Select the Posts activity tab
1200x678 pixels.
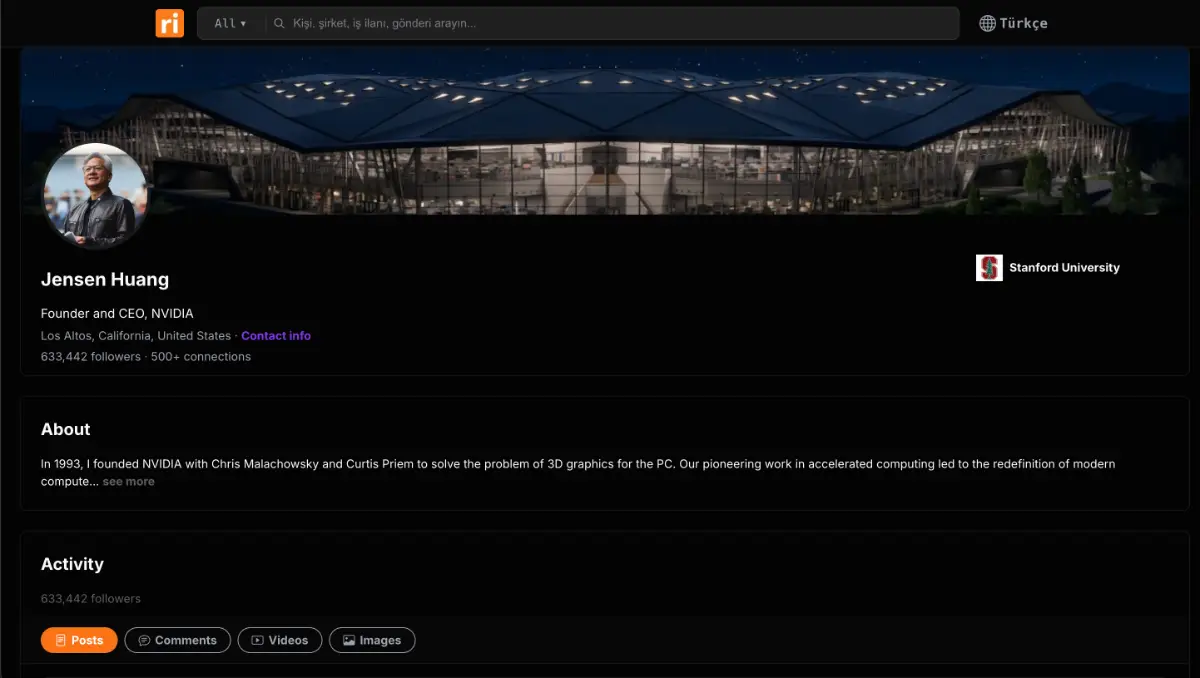[x=79, y=640]
